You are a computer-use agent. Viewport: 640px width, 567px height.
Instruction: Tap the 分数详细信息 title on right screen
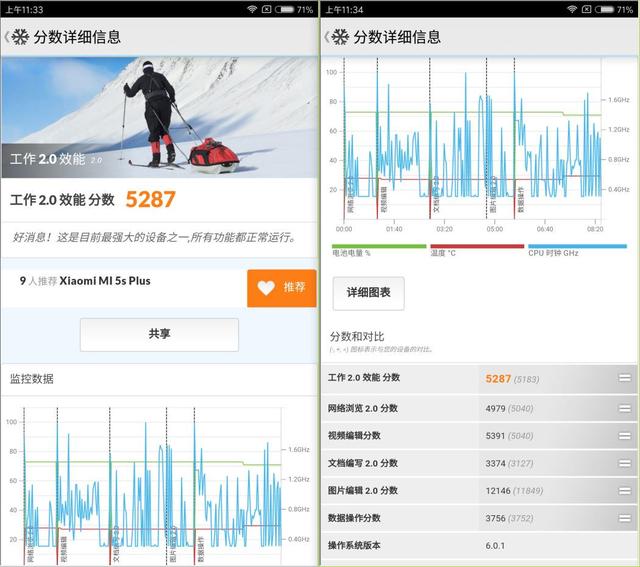pyautogui.click(x=397, y=37)
